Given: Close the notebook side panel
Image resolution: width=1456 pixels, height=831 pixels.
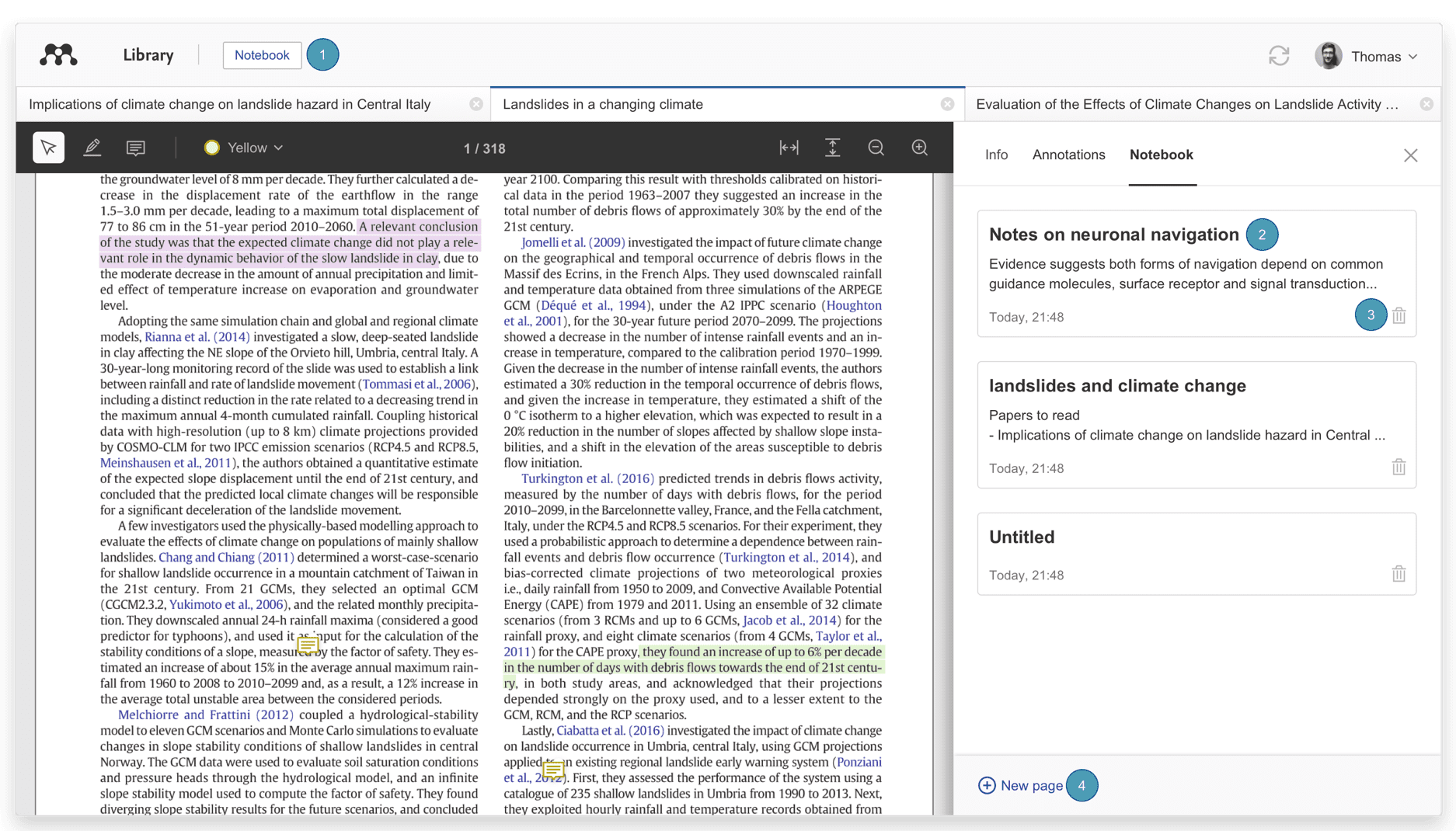Looking at the screenshot, I should tap(1411, 155).
